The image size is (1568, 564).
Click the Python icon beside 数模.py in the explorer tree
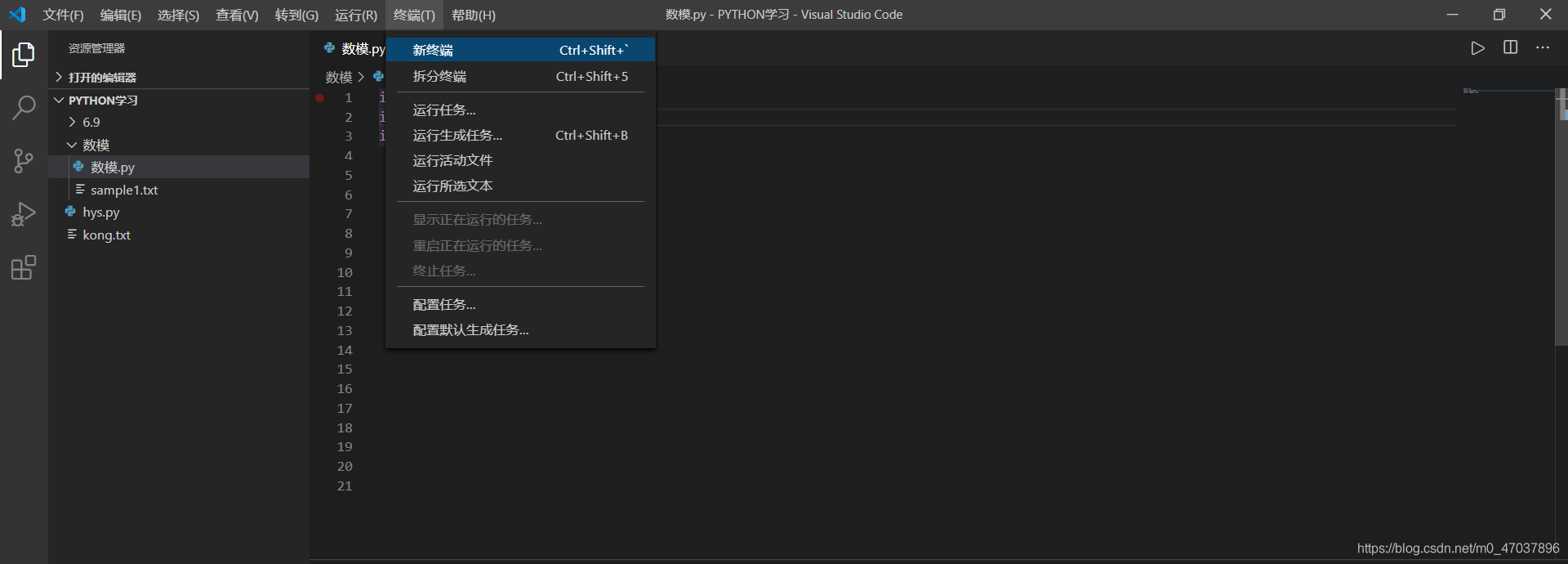point(78,167)
